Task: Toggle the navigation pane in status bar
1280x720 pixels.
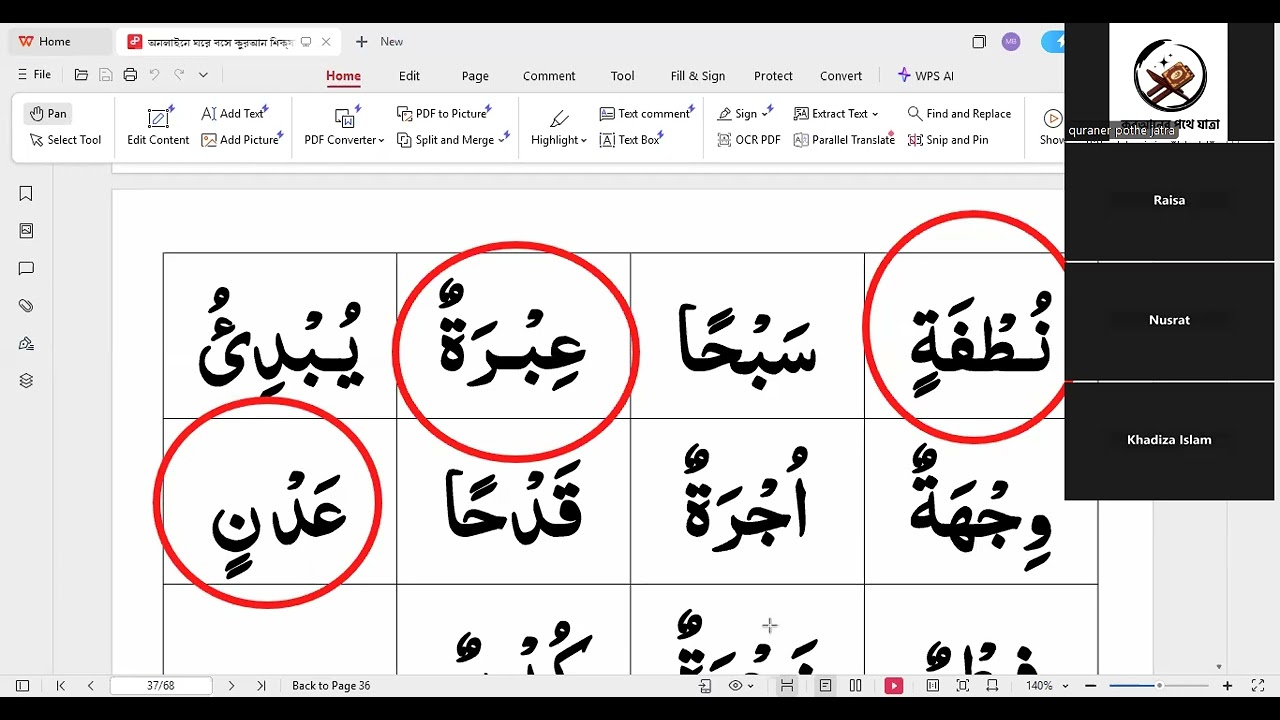Action: [22, 686]
